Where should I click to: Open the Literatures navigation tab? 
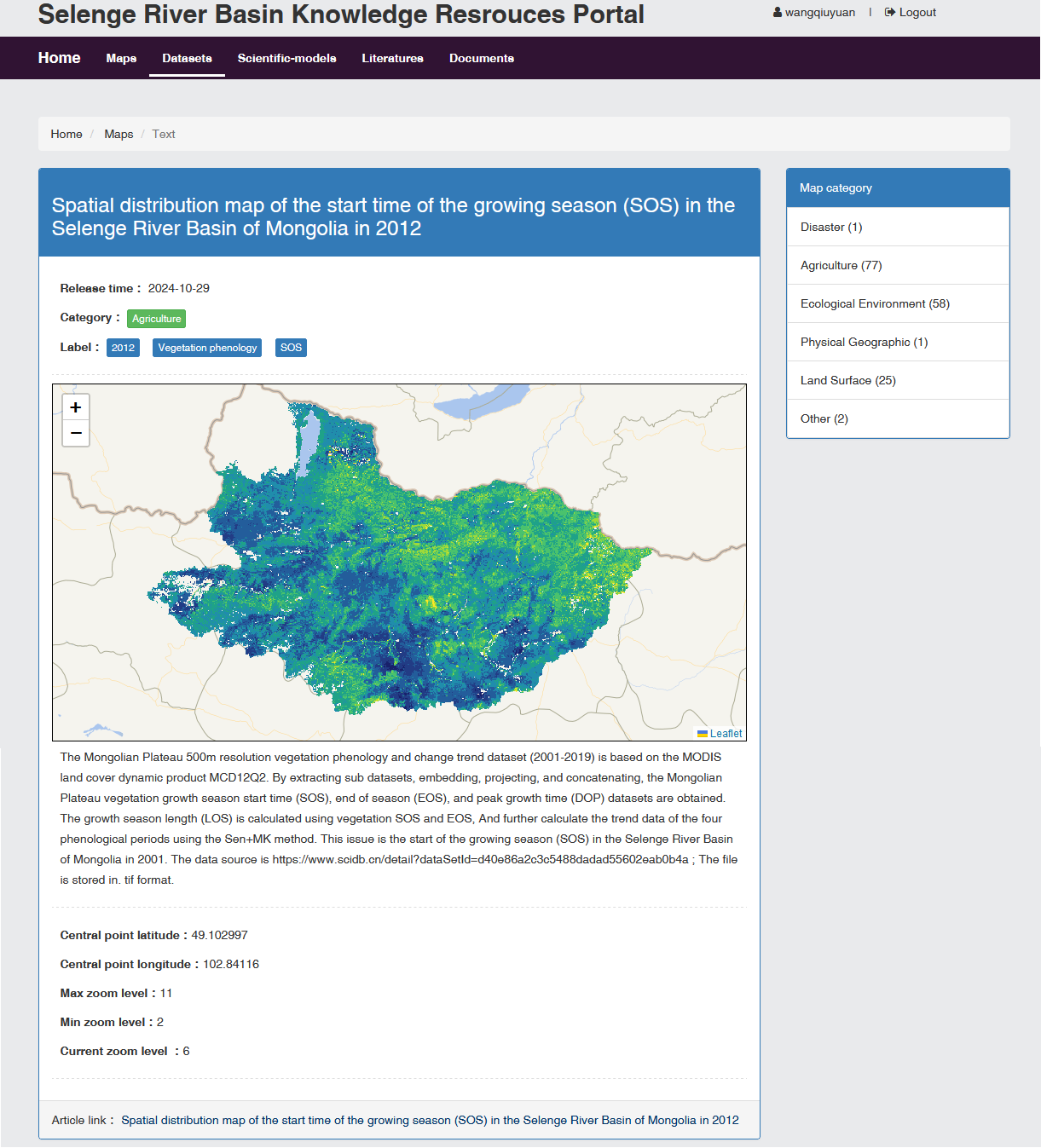392,58
